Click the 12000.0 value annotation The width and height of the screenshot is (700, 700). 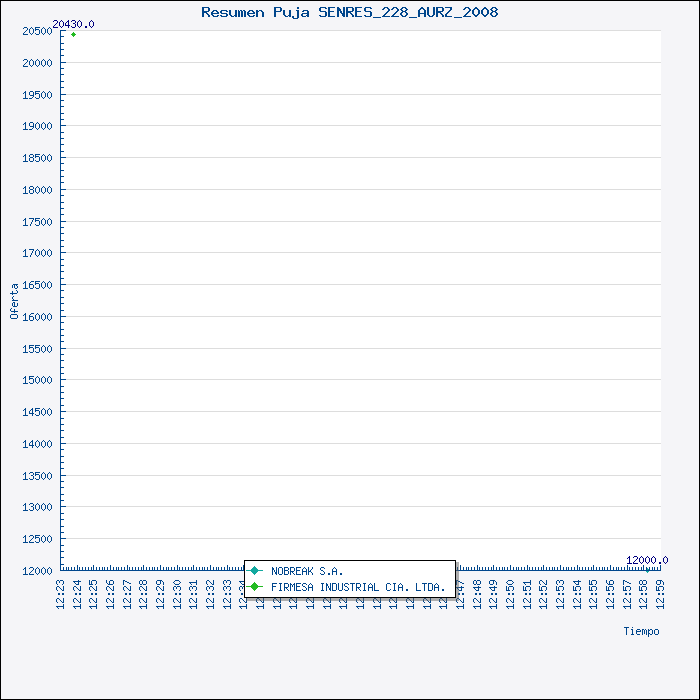(x=646, y=560)
